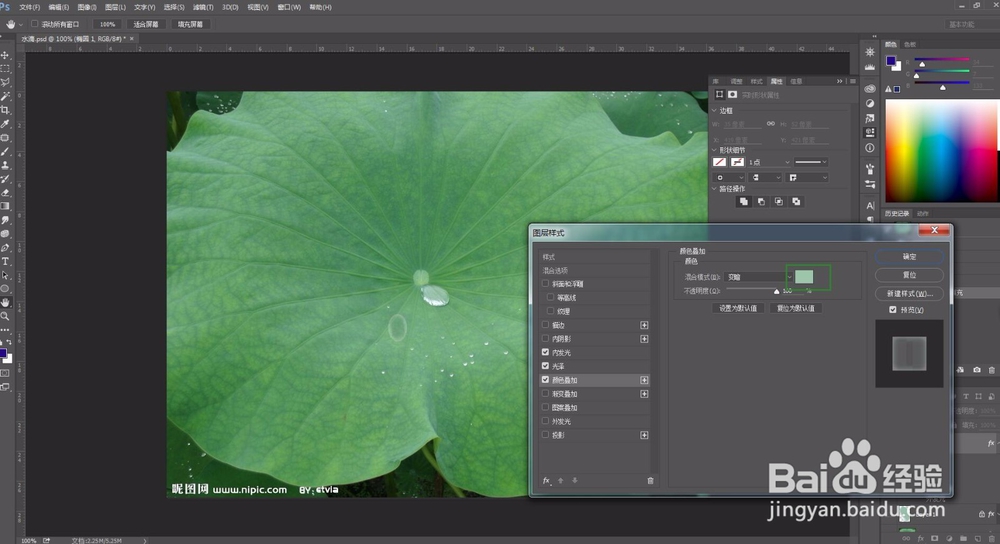Enable the 斜面和浮雕 checkbox
The width and height of the screenshot is (1000, 544).
[x=545, y=284]
